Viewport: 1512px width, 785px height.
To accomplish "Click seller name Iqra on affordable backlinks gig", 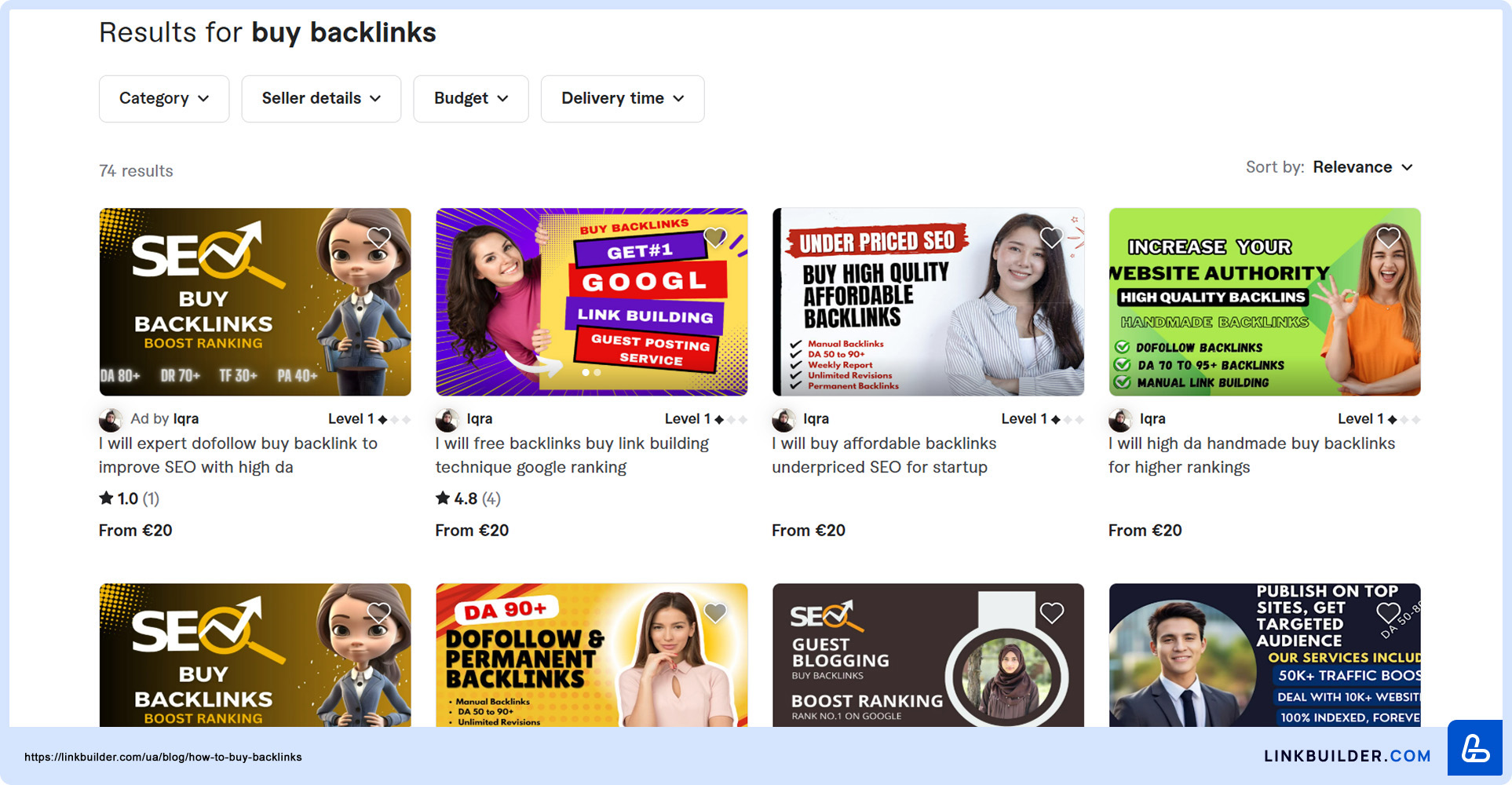I will (816, 419).
